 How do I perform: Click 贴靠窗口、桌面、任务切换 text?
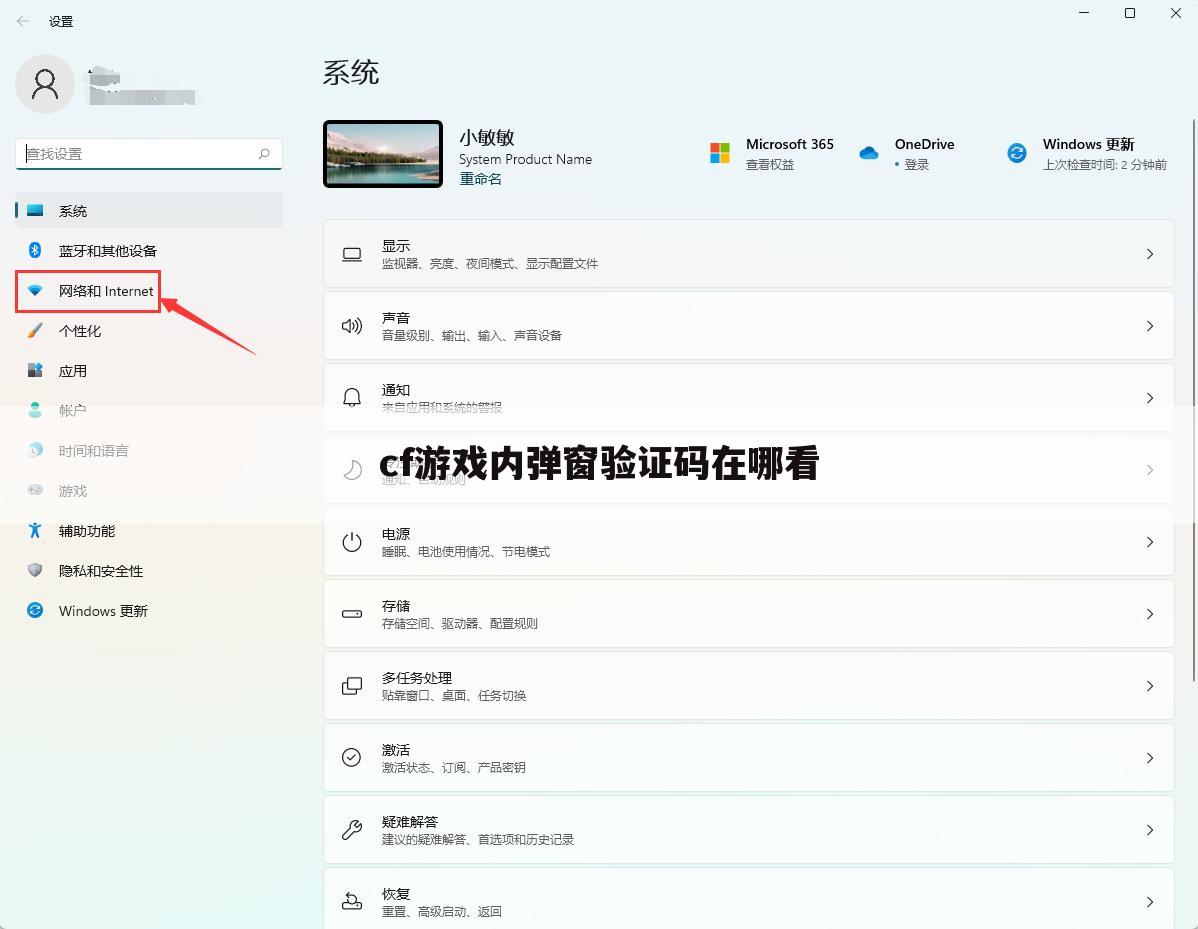(x=454, y=695)
